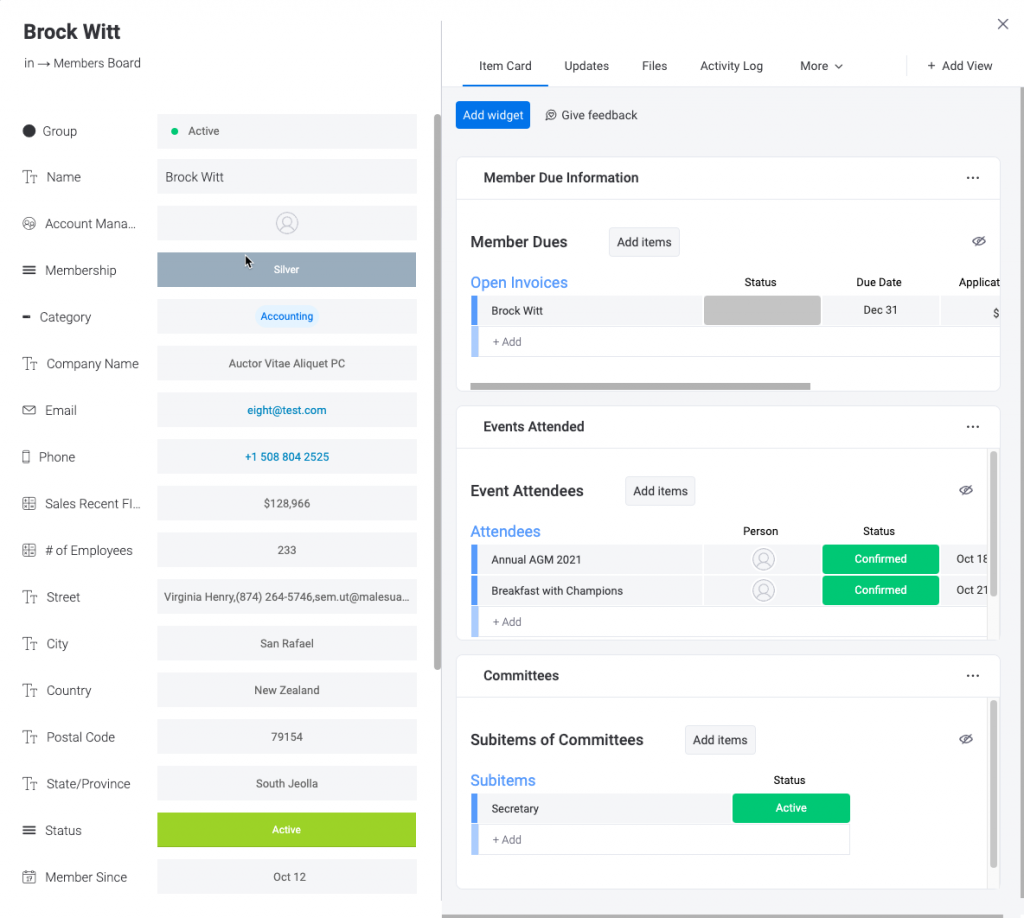
Task: Toggle visibility eye icon for Member Dues
Action: pyautogui.click(x=978, y=242)
